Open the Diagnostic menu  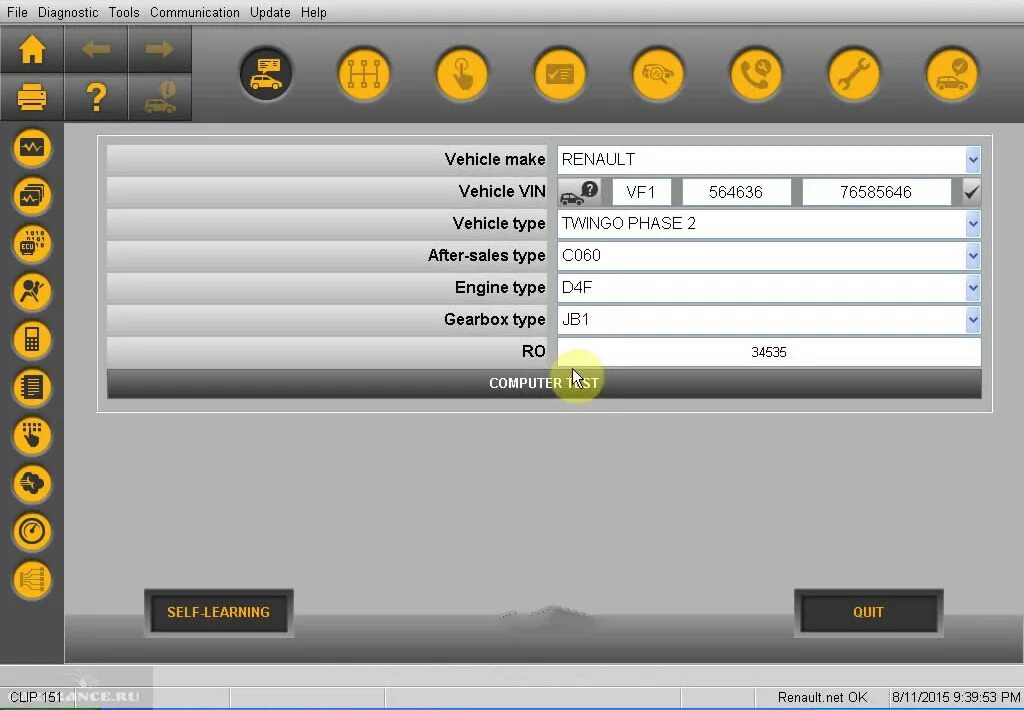68,12
